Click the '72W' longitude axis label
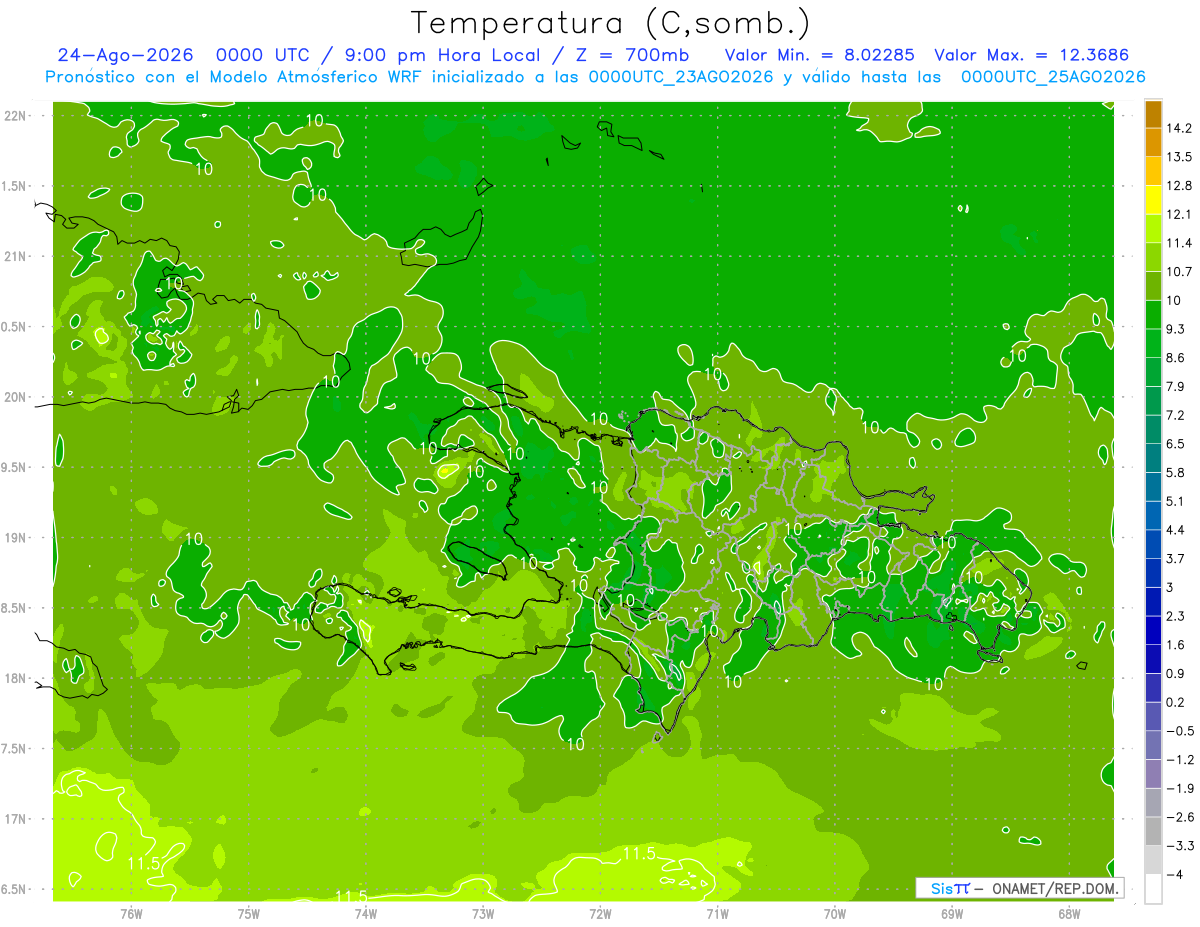The width and height of the screenshot is (1200, 927). click(x=600, y=914)
